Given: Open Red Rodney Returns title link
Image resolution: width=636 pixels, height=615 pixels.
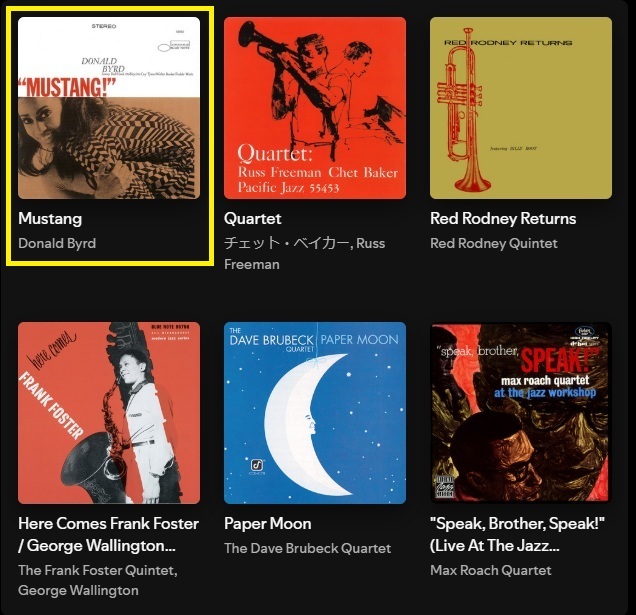Looking at the screenshot, I should (503, 219).
